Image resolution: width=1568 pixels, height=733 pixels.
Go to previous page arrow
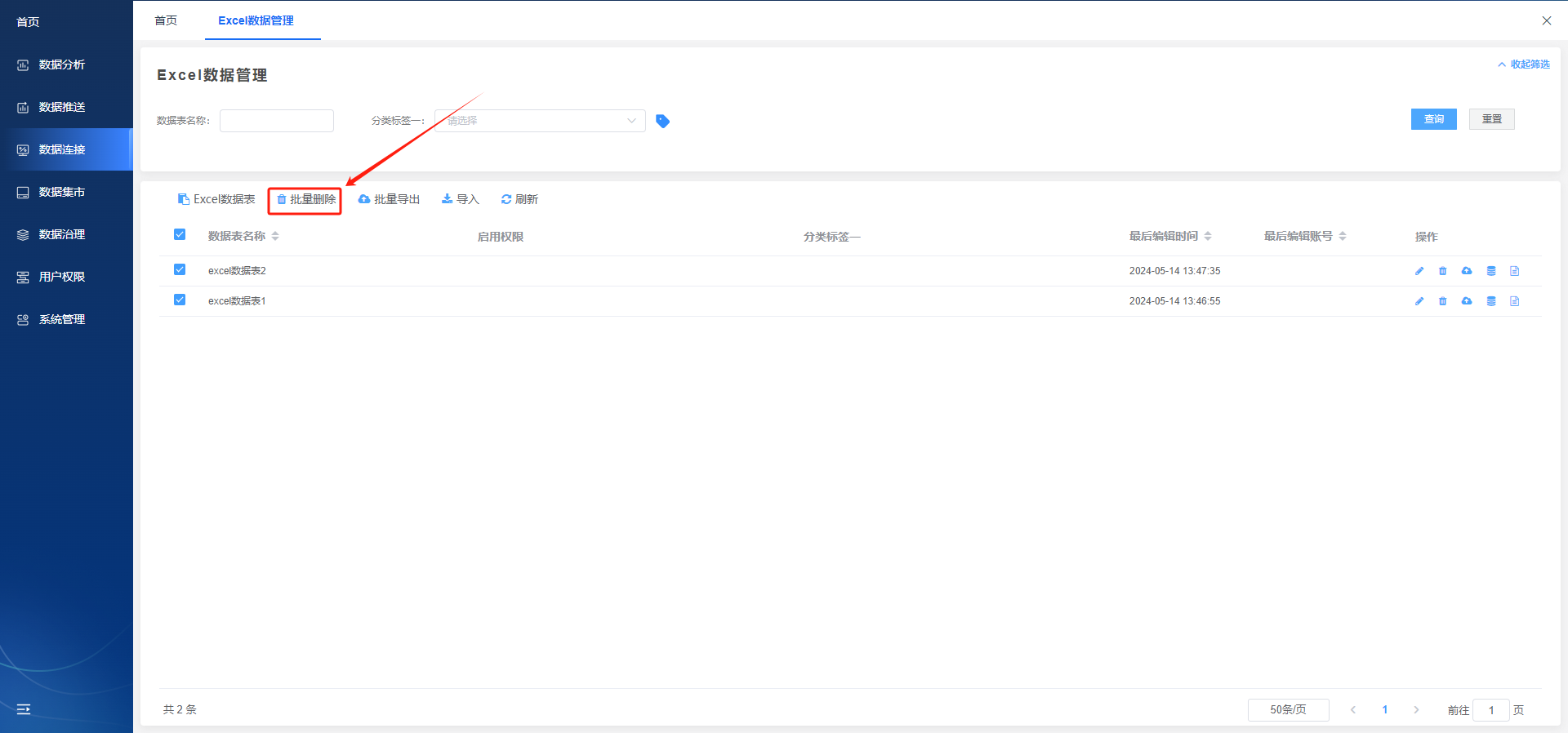[1353, 710]
